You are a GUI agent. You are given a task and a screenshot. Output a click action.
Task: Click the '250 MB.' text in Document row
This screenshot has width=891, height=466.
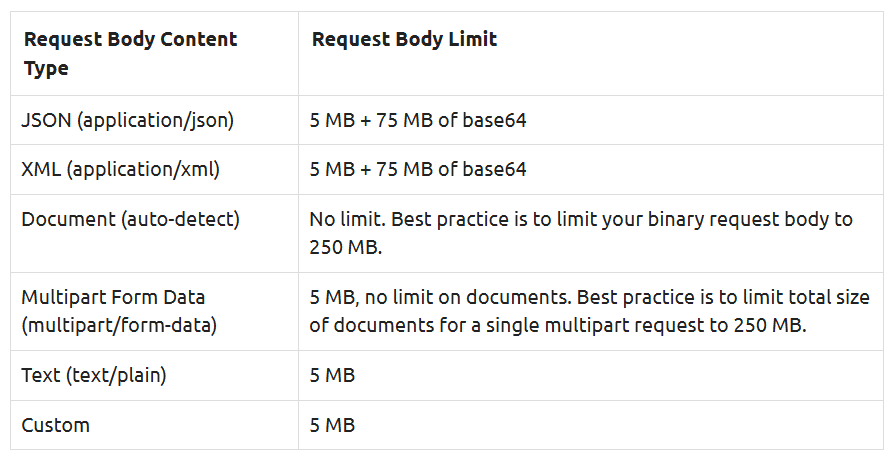click(x=345, y=247)
